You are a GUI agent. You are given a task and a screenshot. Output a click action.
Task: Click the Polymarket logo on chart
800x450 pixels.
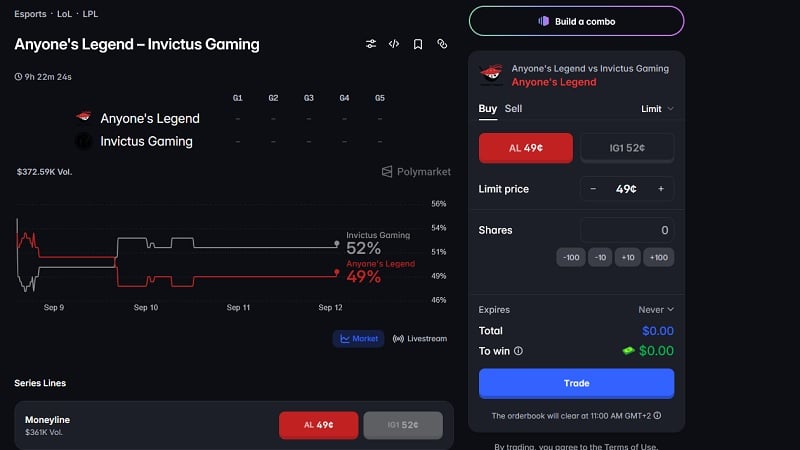pos(416,172)
